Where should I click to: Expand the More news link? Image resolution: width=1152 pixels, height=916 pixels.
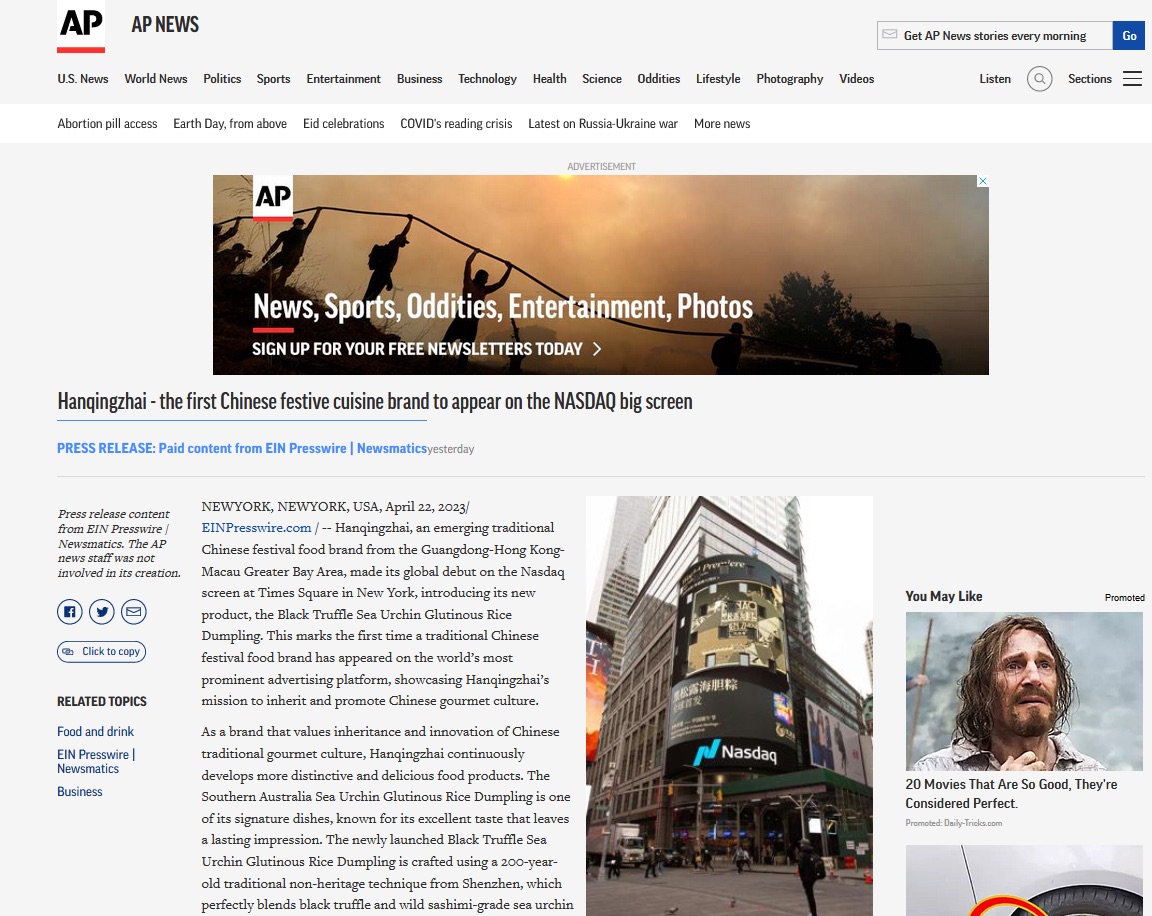point(721,124)
